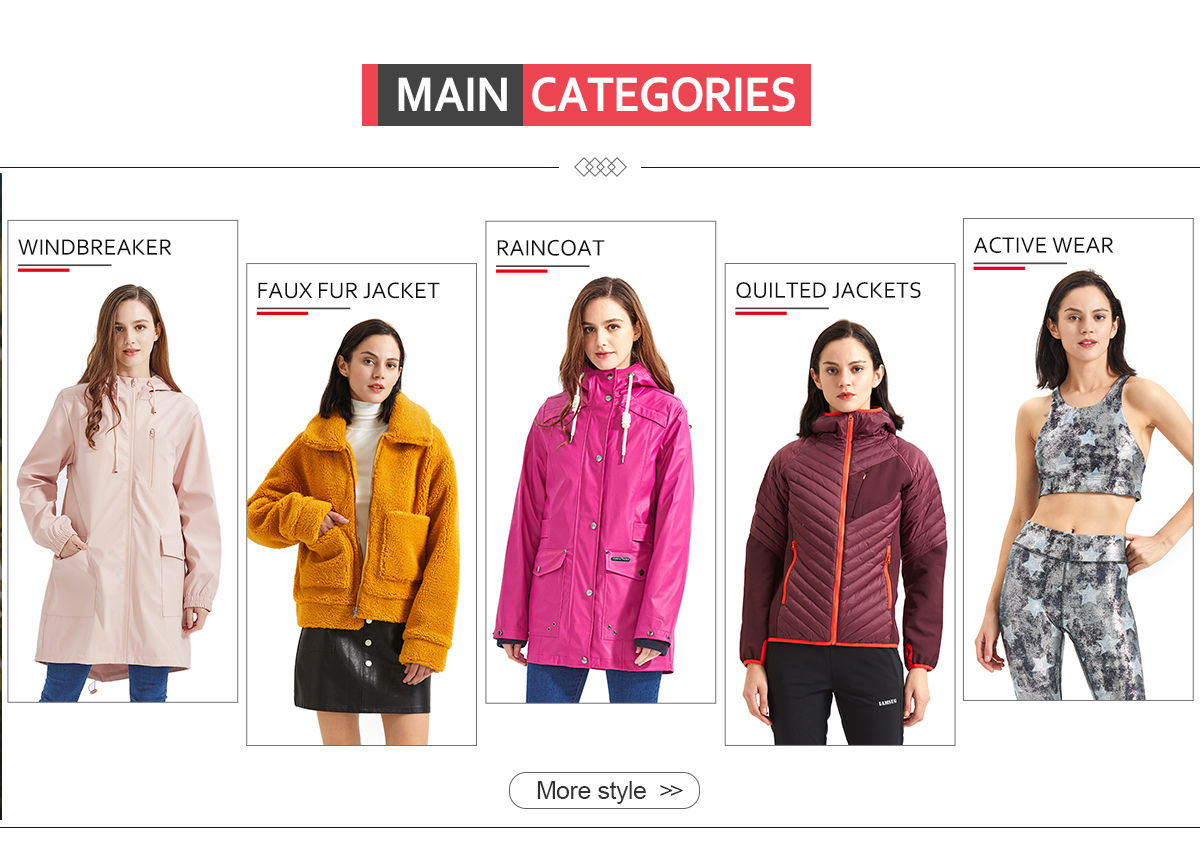View the Quilted Jackets category card
The width and height of the screenshot is (1200, 867).
[840, 504]
